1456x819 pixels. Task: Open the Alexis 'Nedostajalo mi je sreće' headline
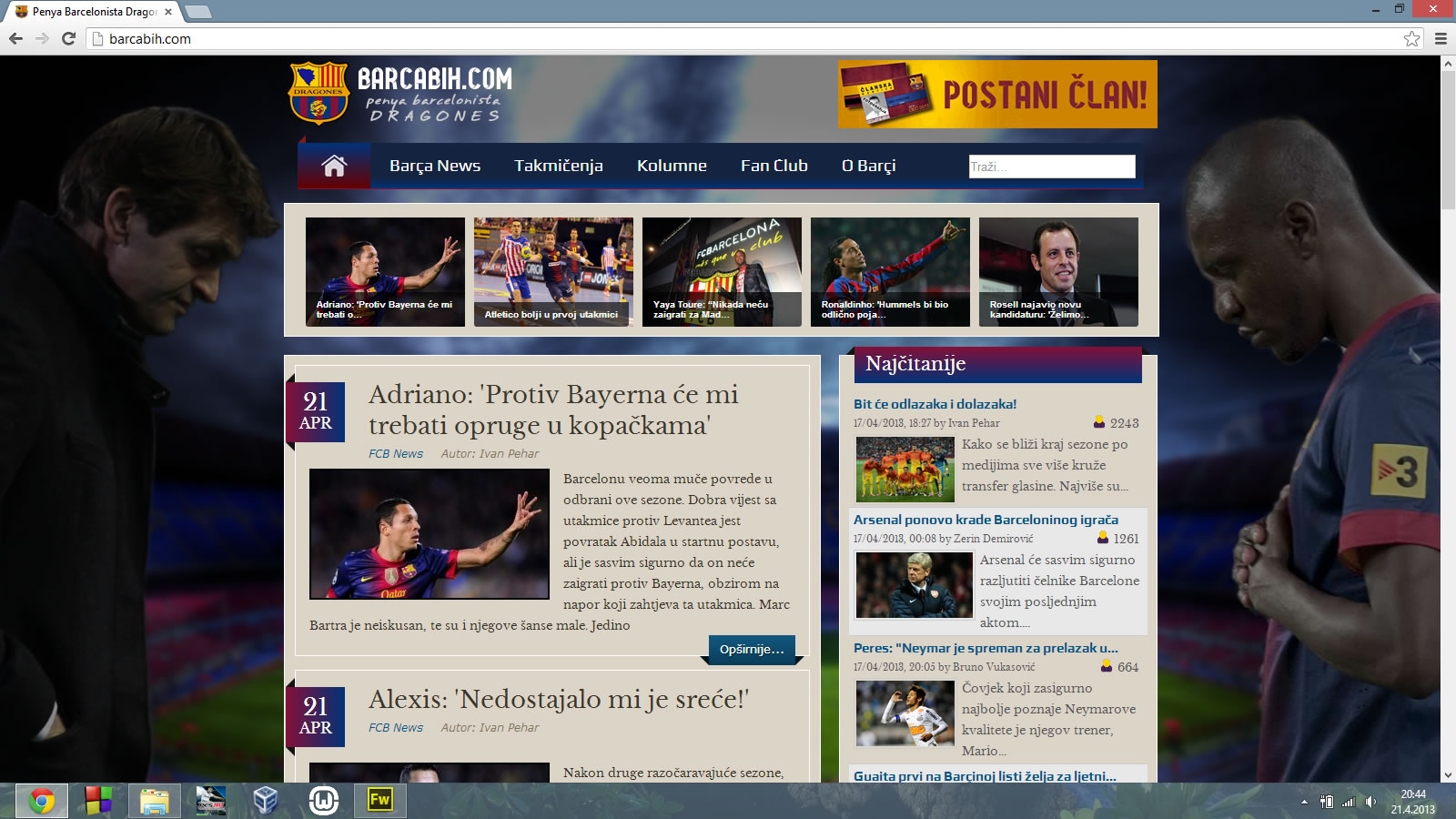coord(559,699)
